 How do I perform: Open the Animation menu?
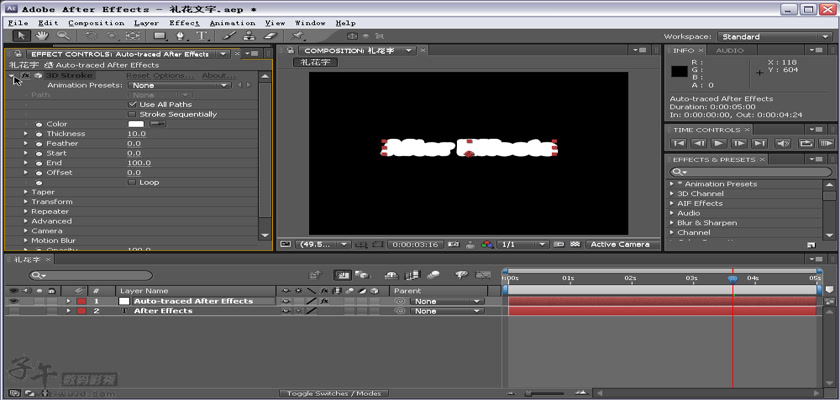[232, 23]
